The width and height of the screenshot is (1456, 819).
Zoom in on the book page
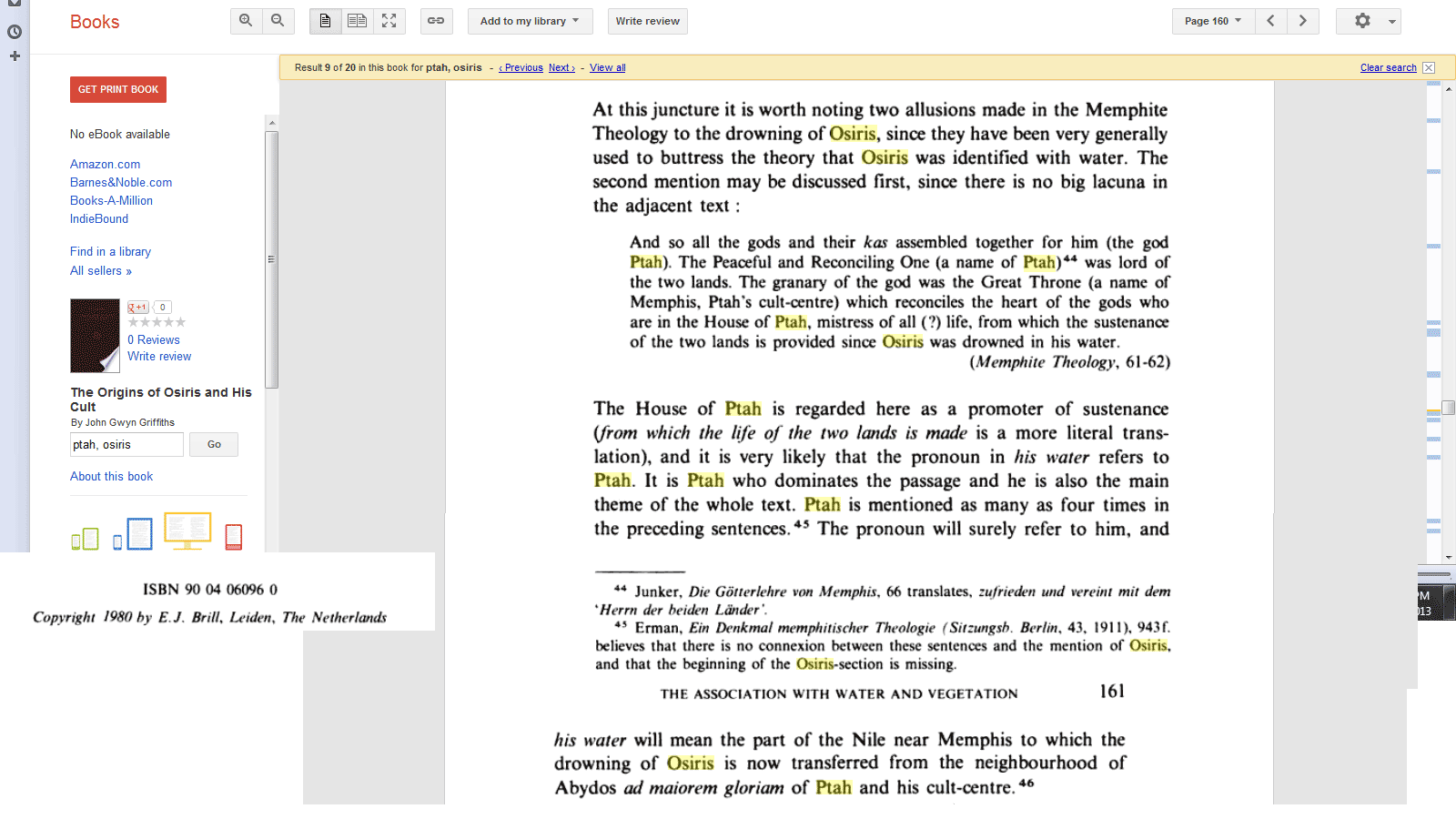click(246, 21)
